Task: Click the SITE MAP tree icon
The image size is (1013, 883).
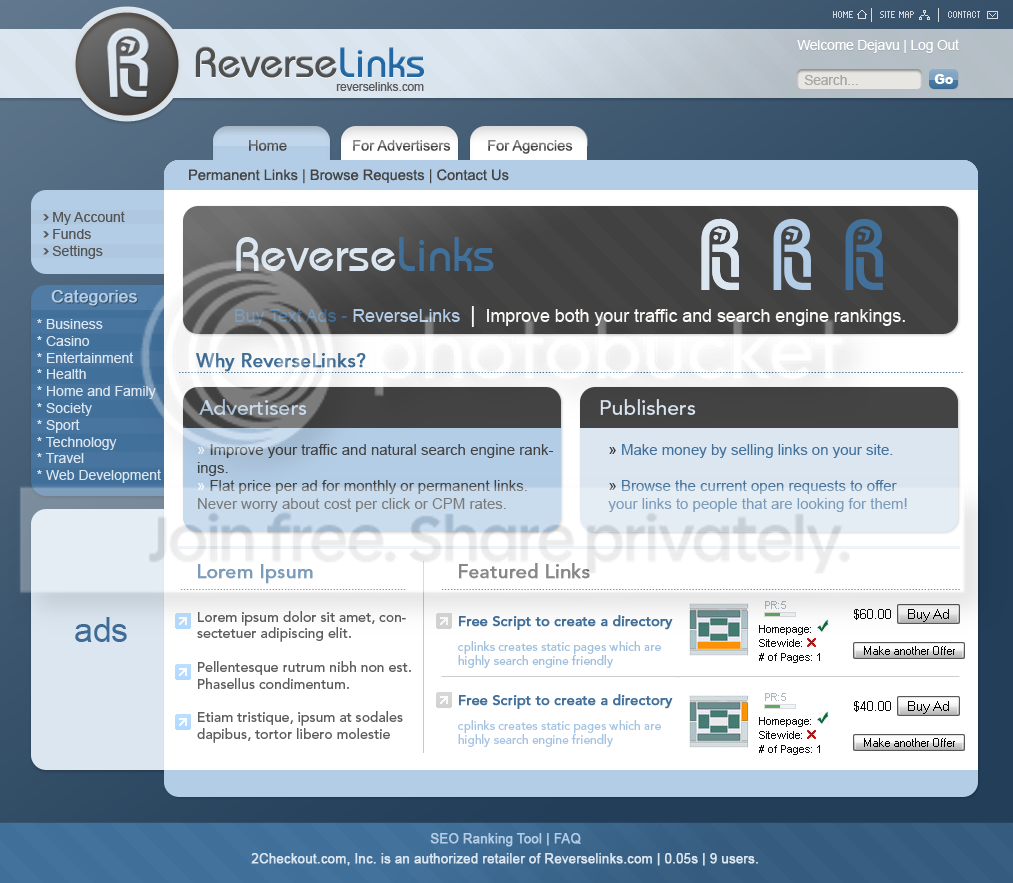Action: (924, 15)
